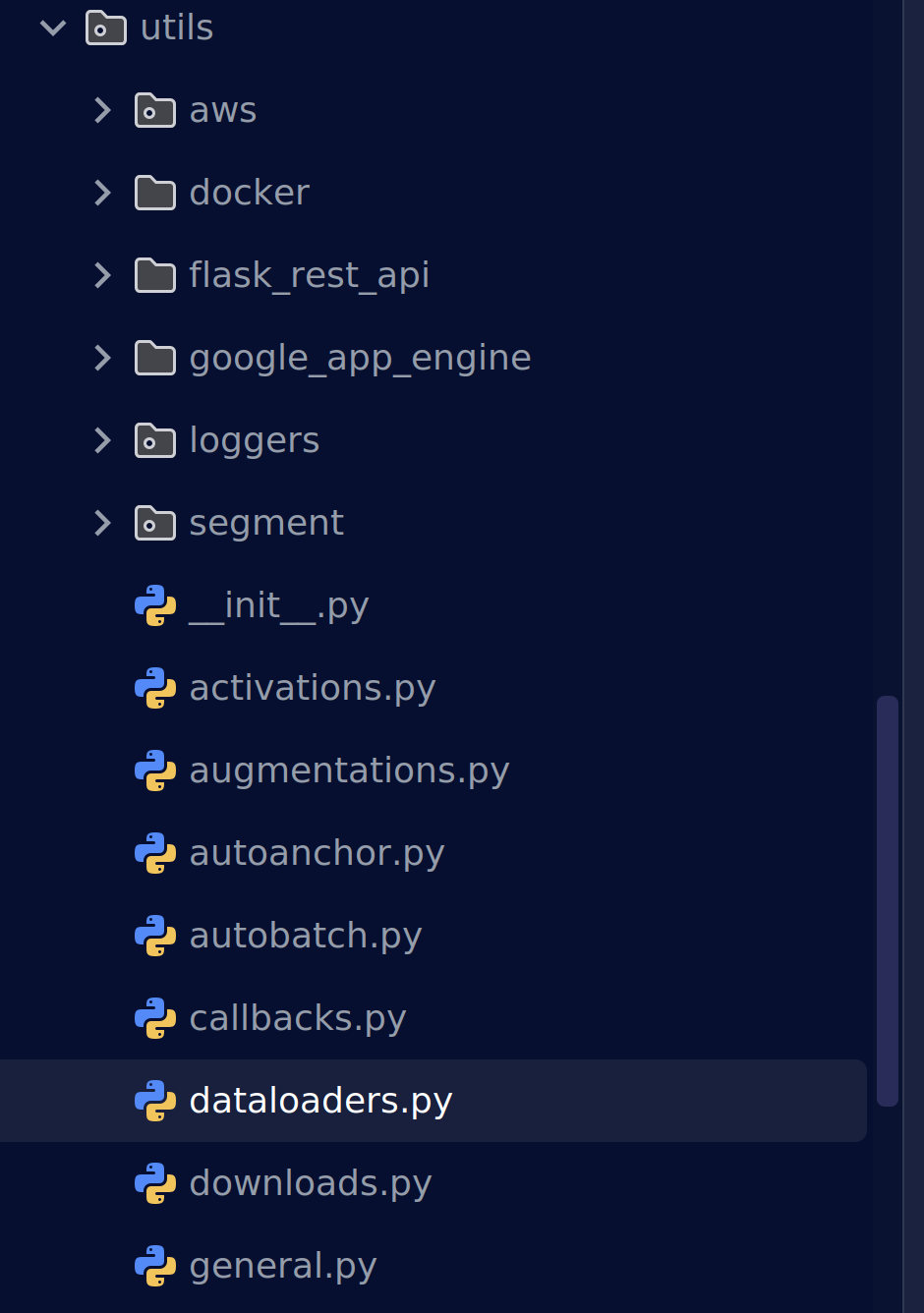The image size is (924, 1313).
Task: Open the autobatch.py file
Action: point(306,936)
